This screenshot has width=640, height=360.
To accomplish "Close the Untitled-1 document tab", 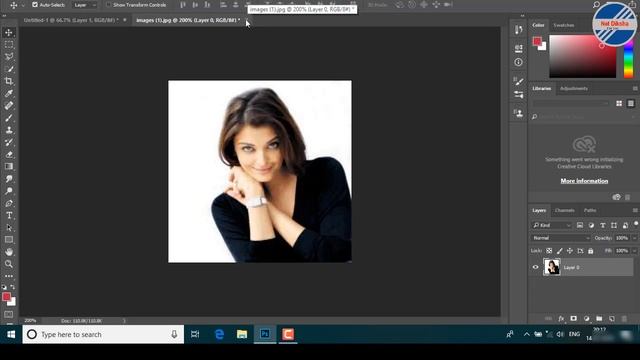I will (x=125, y=20).
